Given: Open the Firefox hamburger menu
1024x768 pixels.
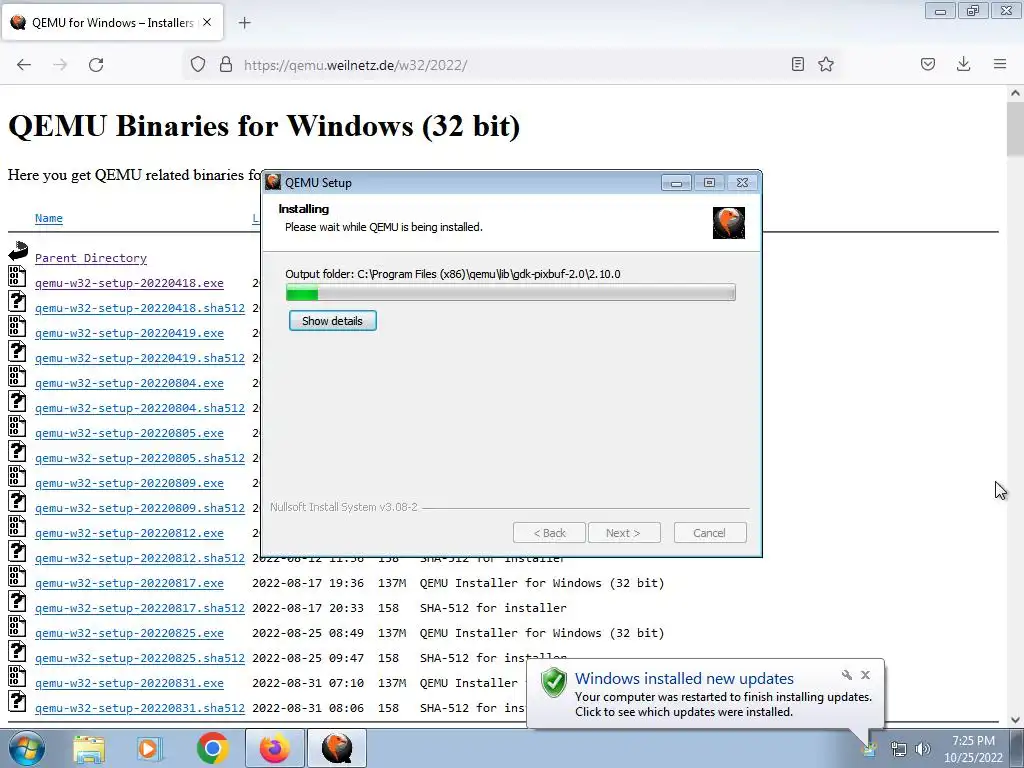Looking at the screenshot, I should 1000,64.
